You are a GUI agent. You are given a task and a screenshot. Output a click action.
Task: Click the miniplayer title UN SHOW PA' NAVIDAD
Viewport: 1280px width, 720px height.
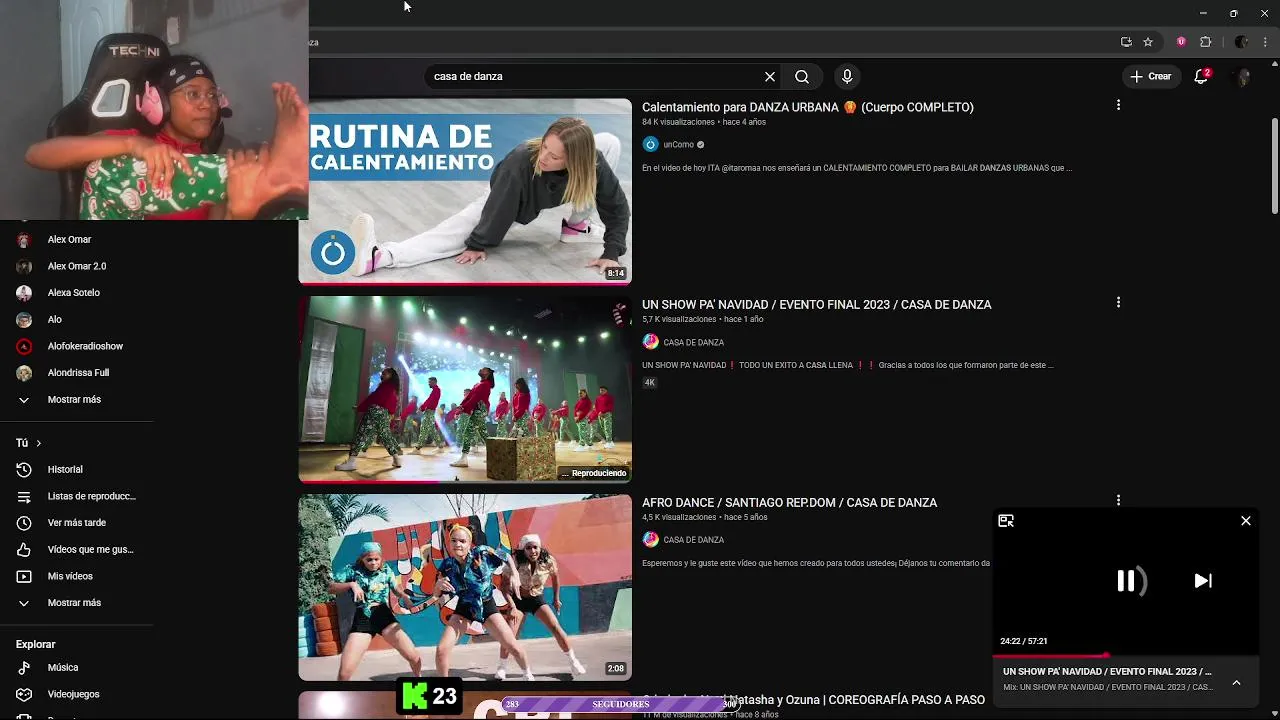(1106, 672)
